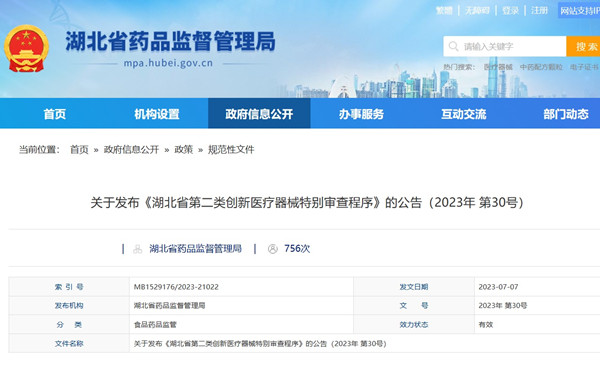This screenshot has height=370, width=600.
Task: Click the announcement headline title
Action: tap(307, 202)
